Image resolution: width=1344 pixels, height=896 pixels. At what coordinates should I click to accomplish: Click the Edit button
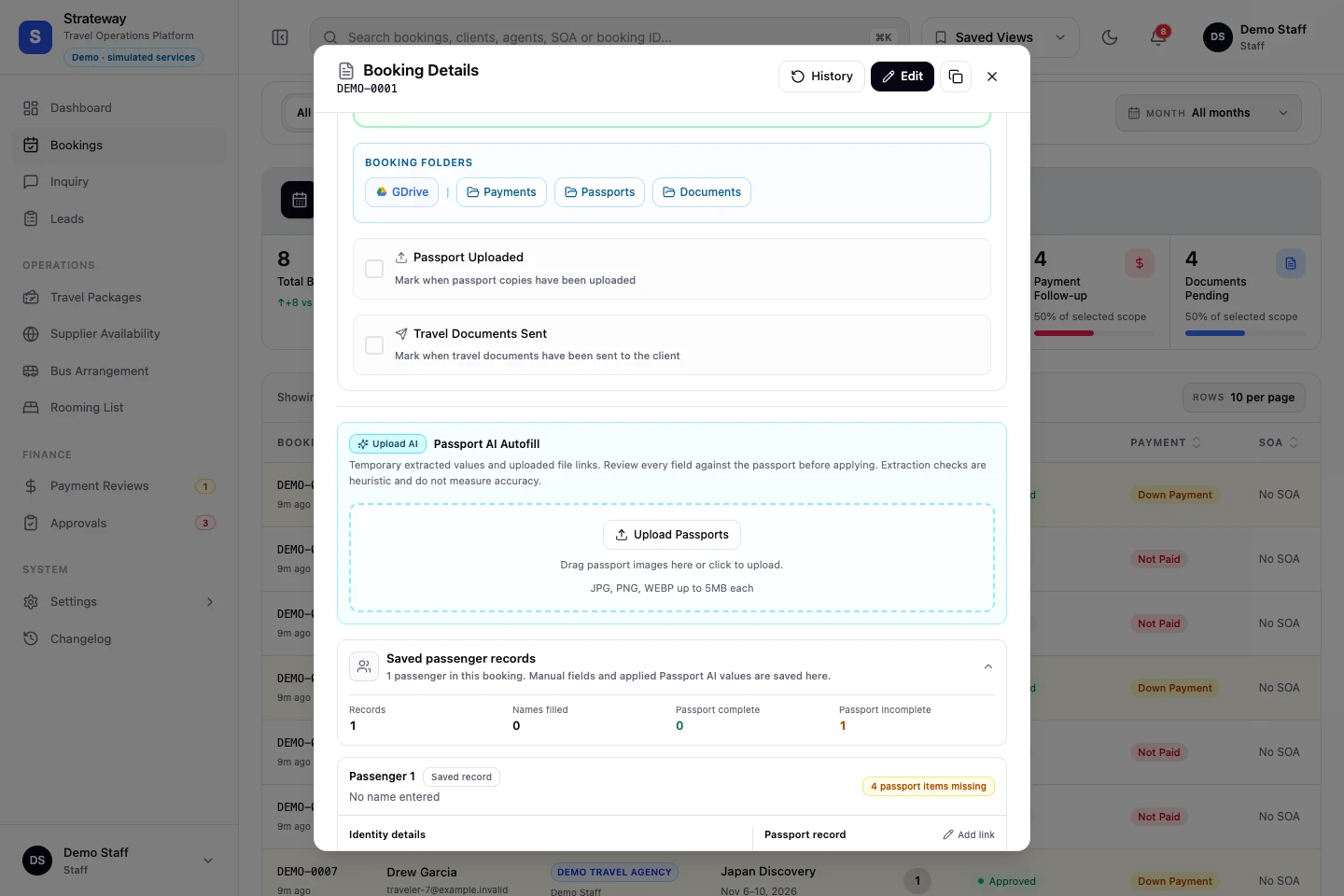[903, 77]
